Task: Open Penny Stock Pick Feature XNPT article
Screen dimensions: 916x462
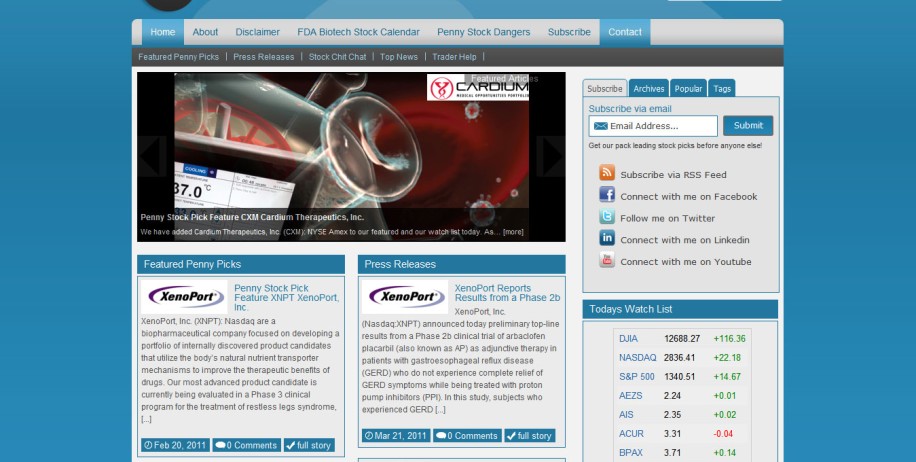Action: coord(286,297)
